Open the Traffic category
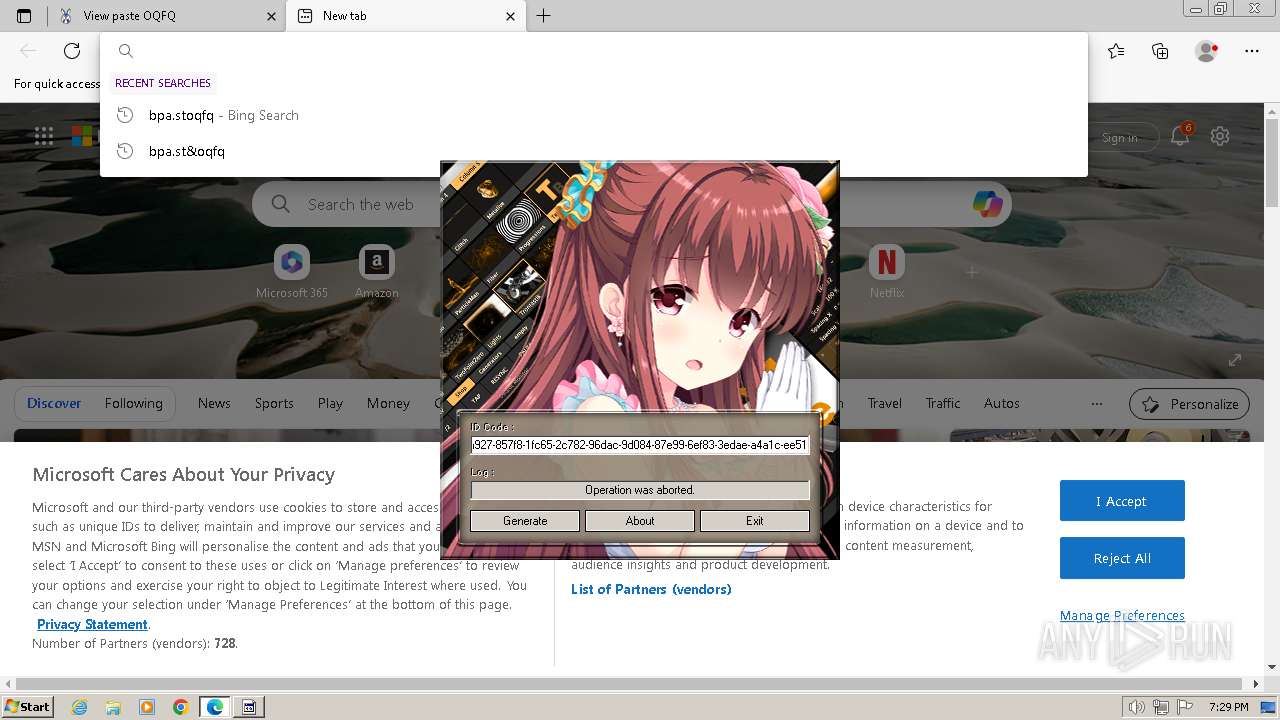The image size is (1280, 720). click(x=942, y=403)
